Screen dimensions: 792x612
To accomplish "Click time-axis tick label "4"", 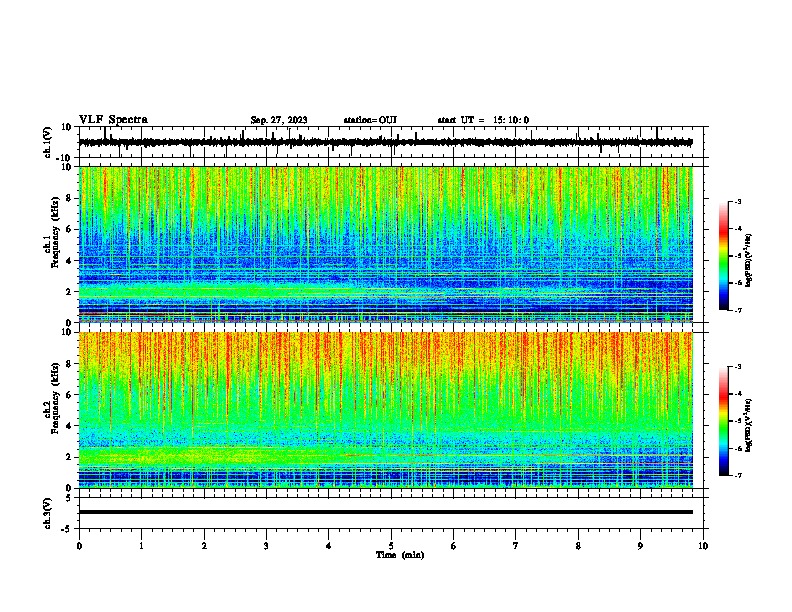I will pos(329,546).
